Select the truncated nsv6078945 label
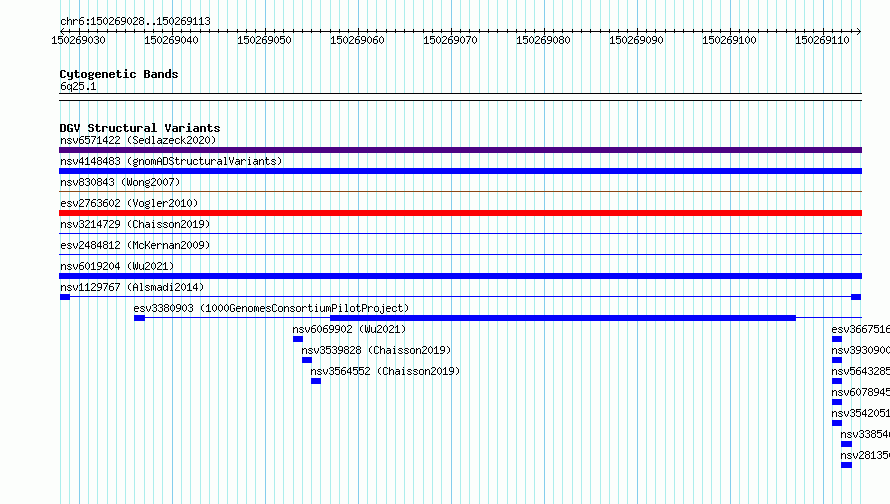The image size is (890, 504). tap(860, 392)
